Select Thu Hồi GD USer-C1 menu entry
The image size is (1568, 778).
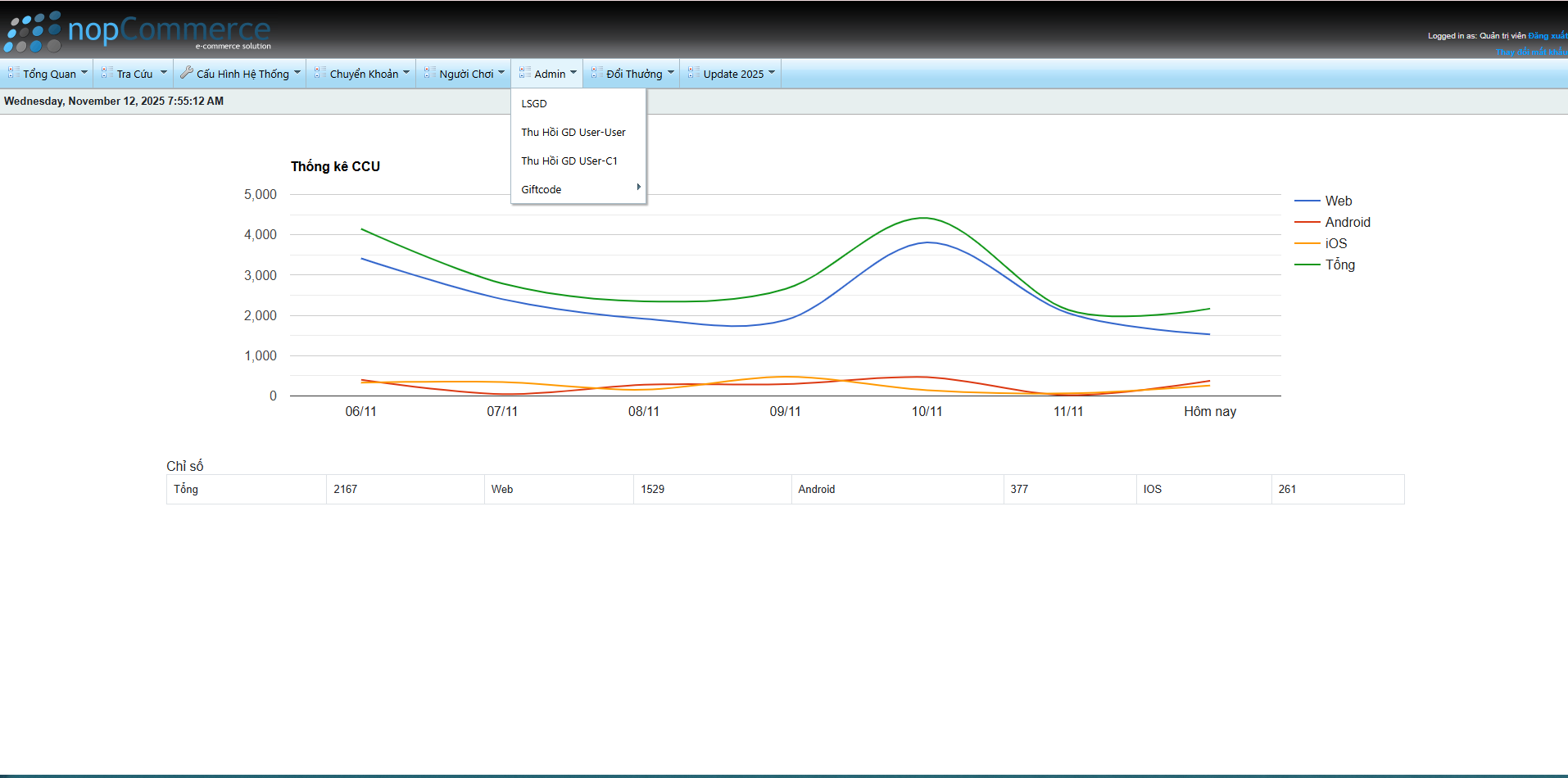tap(569, 161)
